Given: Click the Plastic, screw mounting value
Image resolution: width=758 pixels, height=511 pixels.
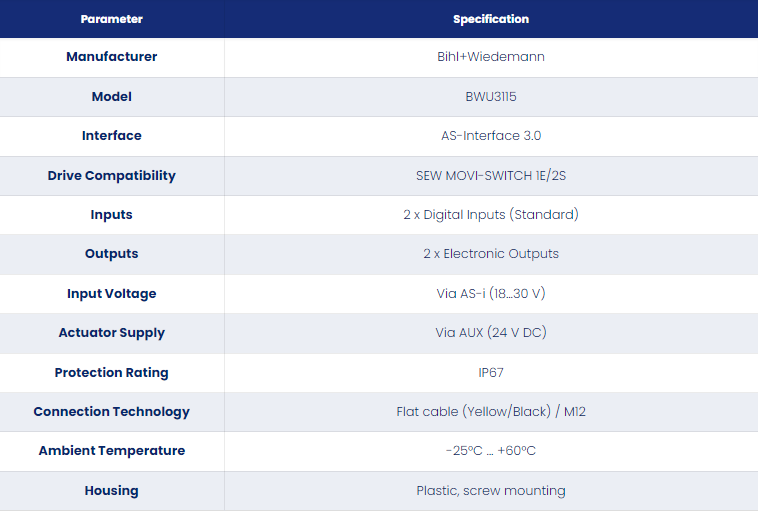Looking at the screenshot, I should tap(491, 491).
